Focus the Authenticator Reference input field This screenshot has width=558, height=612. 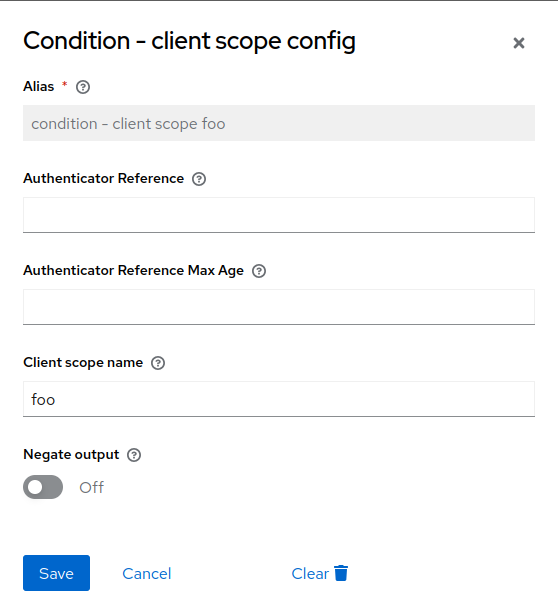click(279, 215)
